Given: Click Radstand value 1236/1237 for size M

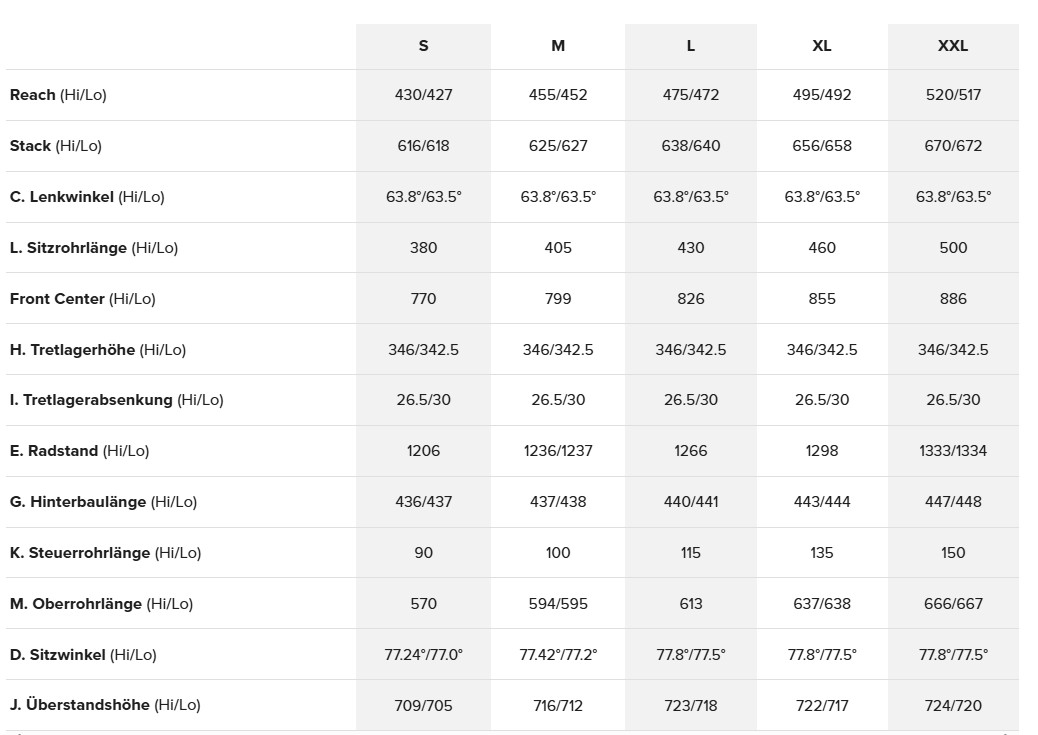Looking at the screenshot, I should pyautogui.click(x=558, y=451).
